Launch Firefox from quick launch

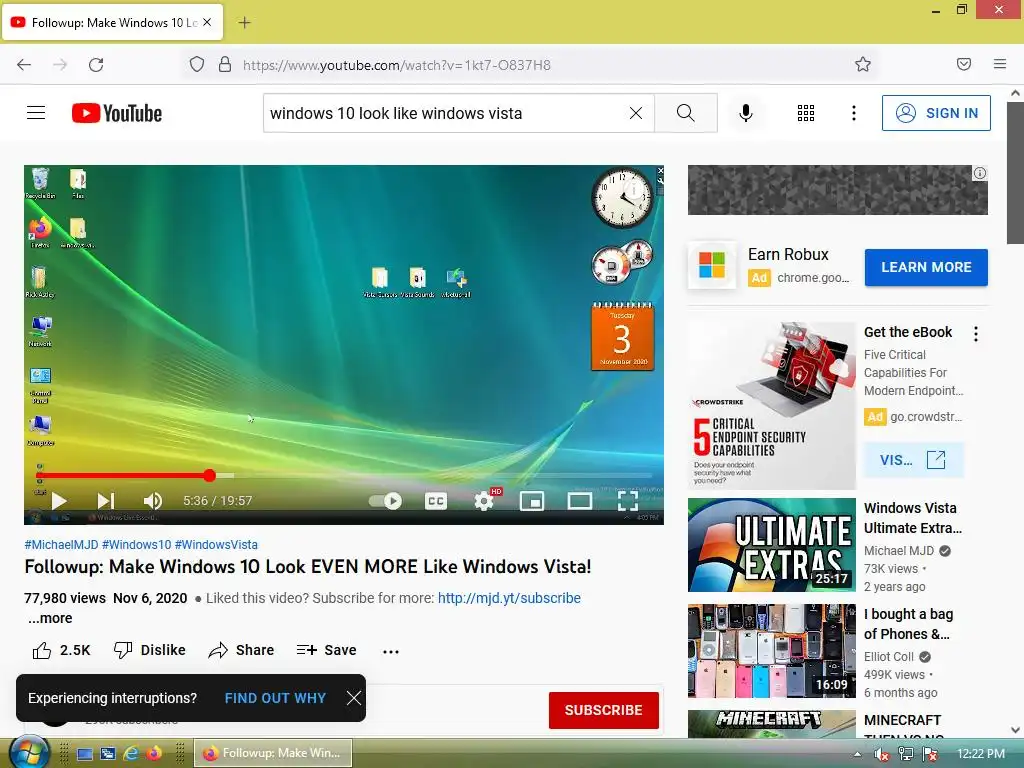154,754
